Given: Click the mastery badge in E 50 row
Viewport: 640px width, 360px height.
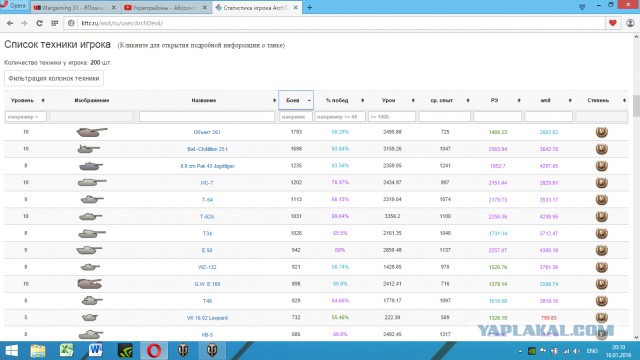Looking at the screenshot, I should 601,250.
